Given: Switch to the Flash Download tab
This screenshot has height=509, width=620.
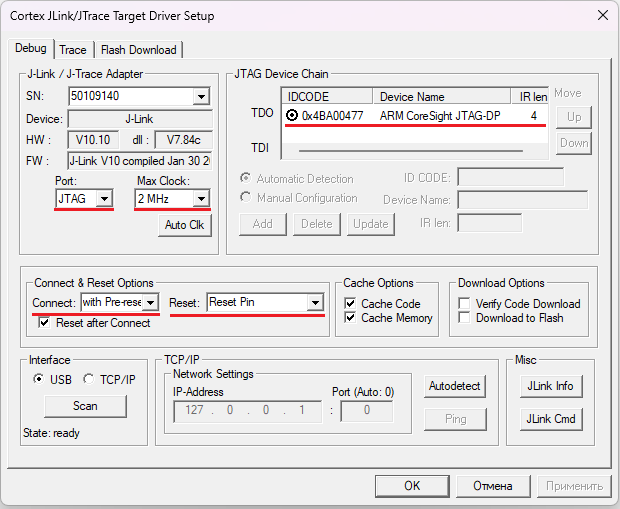Looking at the screenshot, I should click(x=138, y=50).
